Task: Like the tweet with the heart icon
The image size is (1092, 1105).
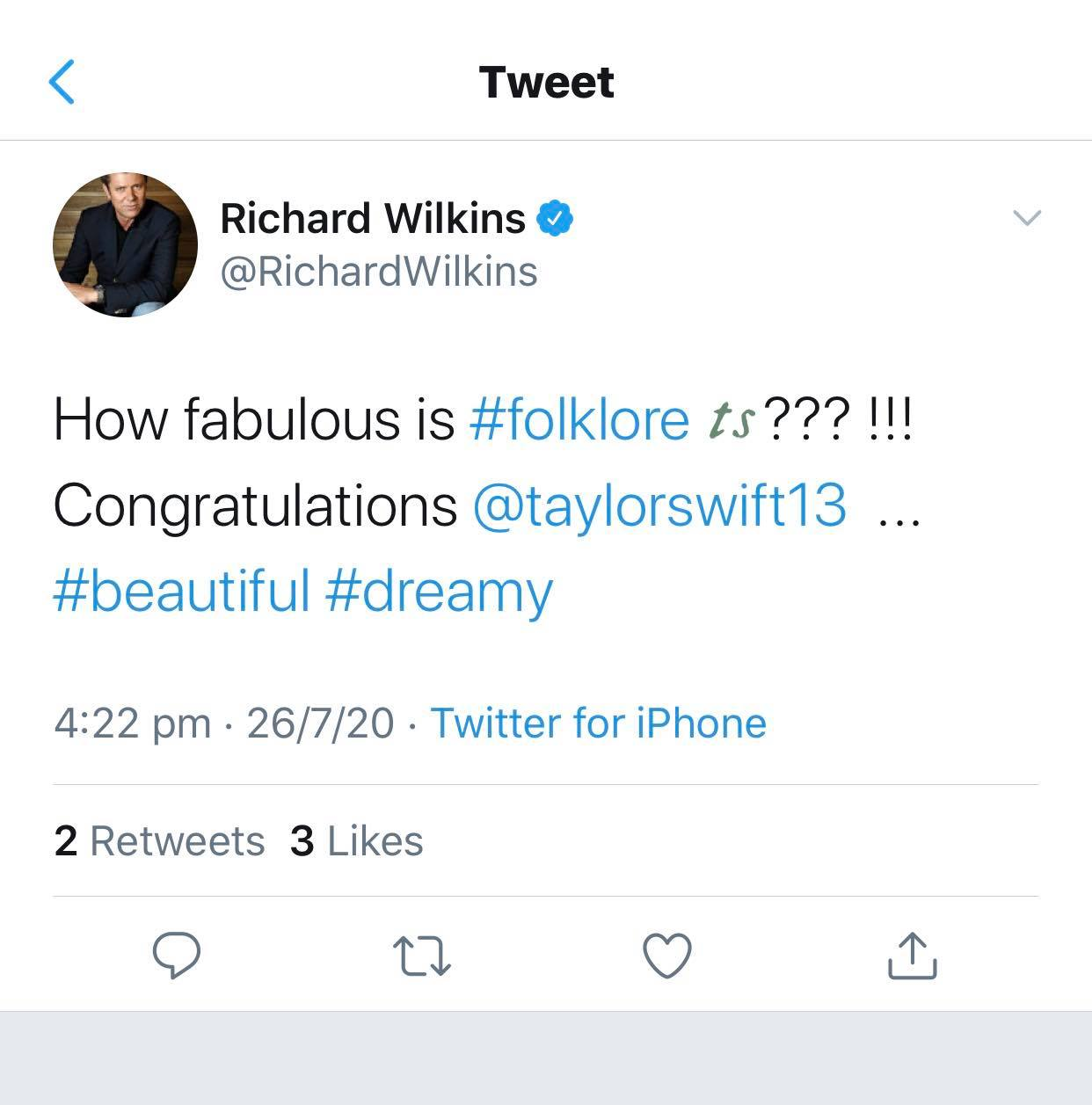Action: [667, 956]
